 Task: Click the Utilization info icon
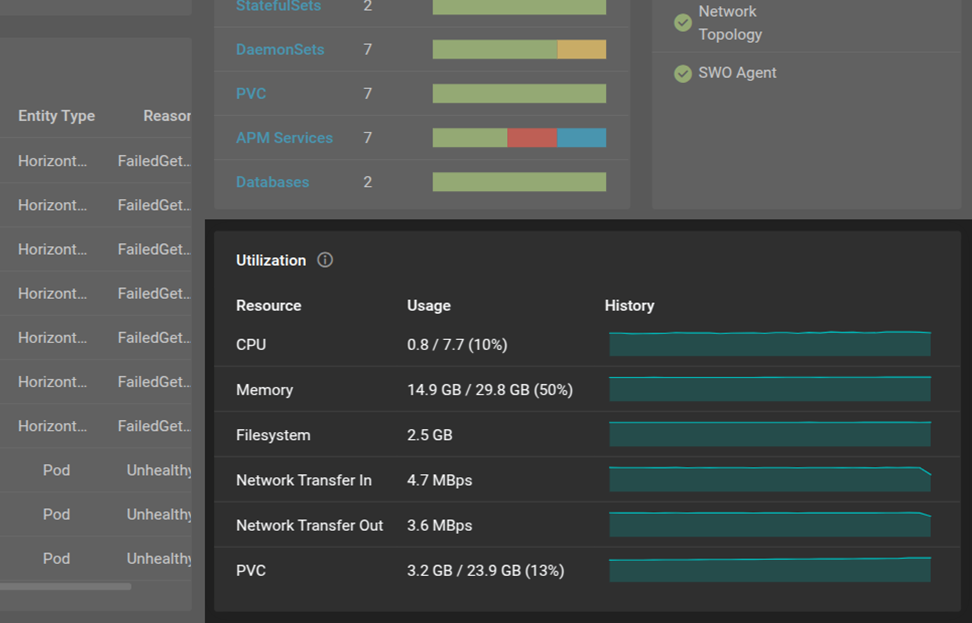point(325,260)
